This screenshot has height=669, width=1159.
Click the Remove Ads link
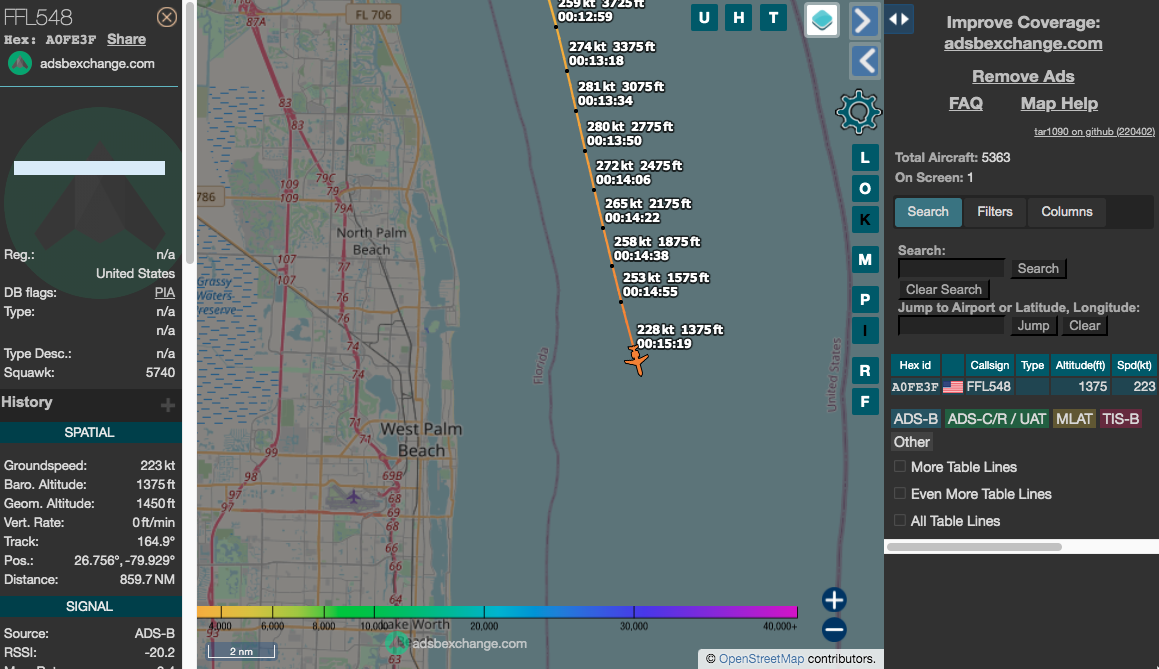[x=1023, y=76]
